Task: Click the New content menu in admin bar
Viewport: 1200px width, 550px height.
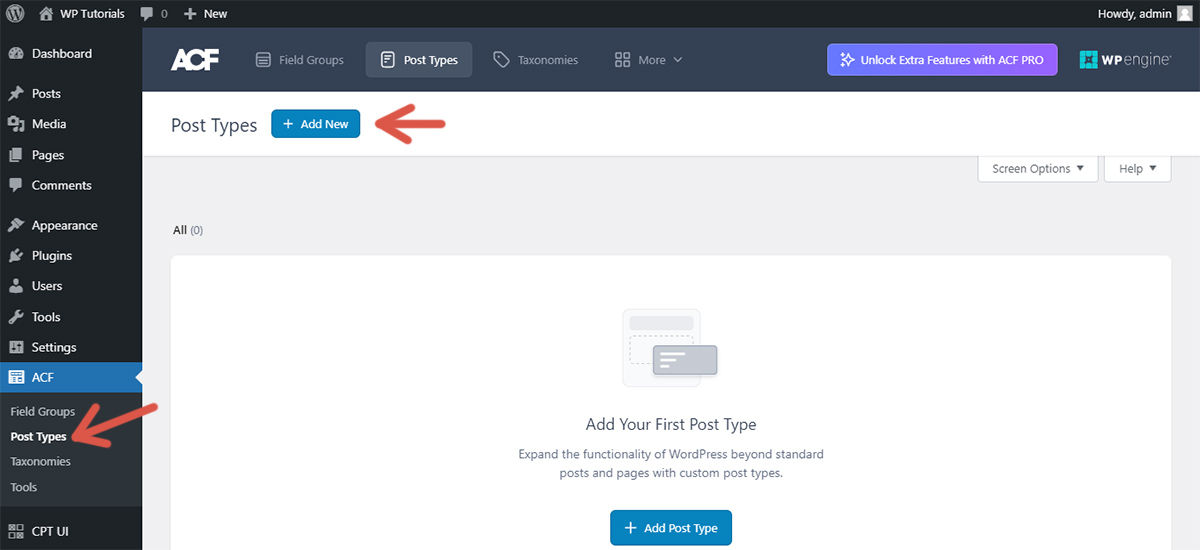Action: pyautogui.click(x=206, y=13)
